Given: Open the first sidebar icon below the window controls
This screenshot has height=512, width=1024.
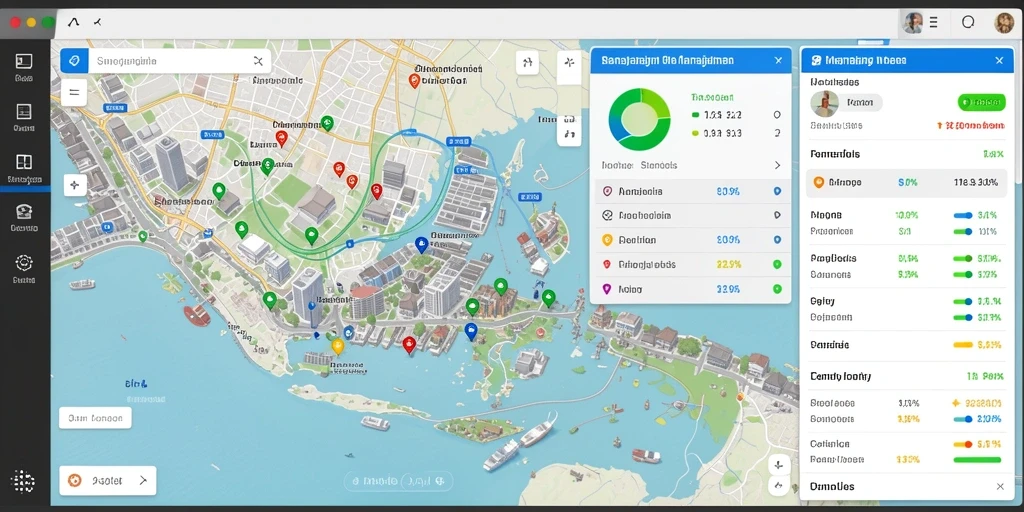Looking at the screenshot, I should coord(24,61).
